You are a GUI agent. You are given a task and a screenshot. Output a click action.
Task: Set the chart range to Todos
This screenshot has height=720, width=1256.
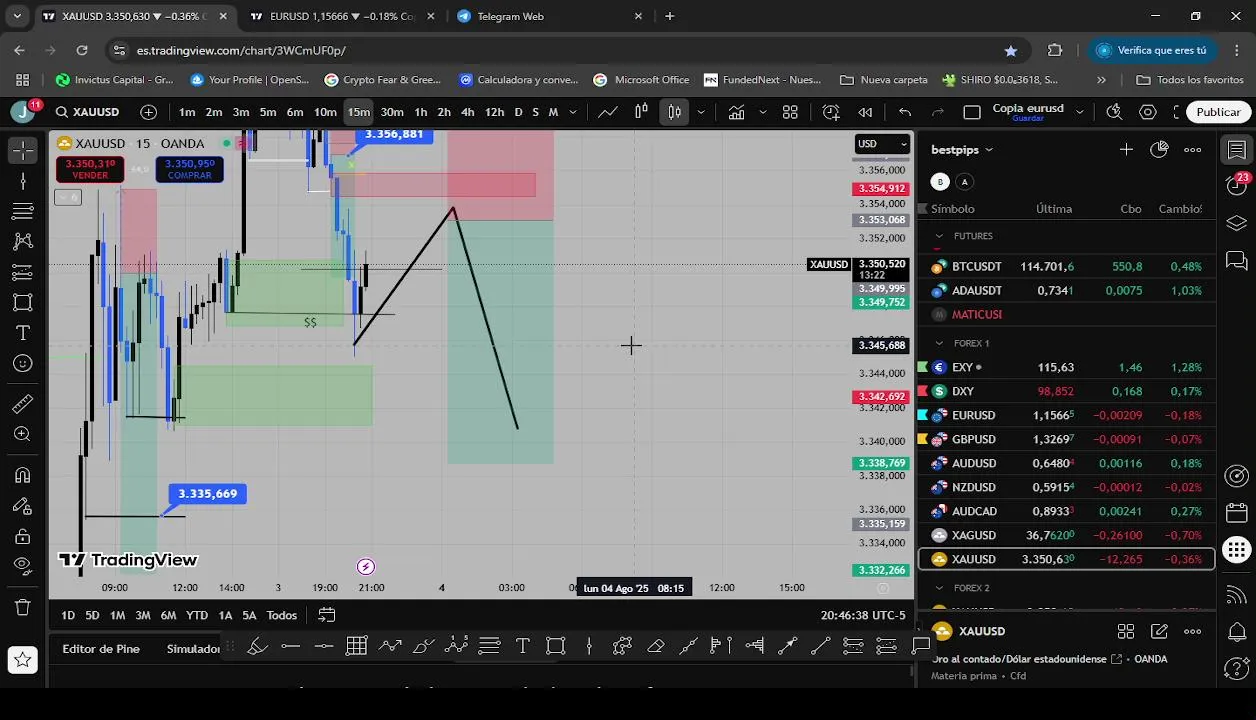pyautogui.click(x=281, y=615)
